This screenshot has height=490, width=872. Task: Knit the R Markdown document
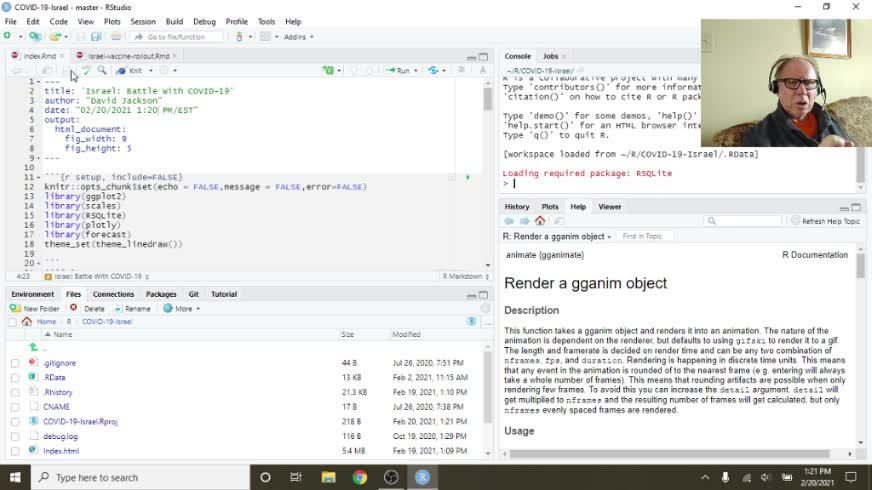tap(130, 71)
